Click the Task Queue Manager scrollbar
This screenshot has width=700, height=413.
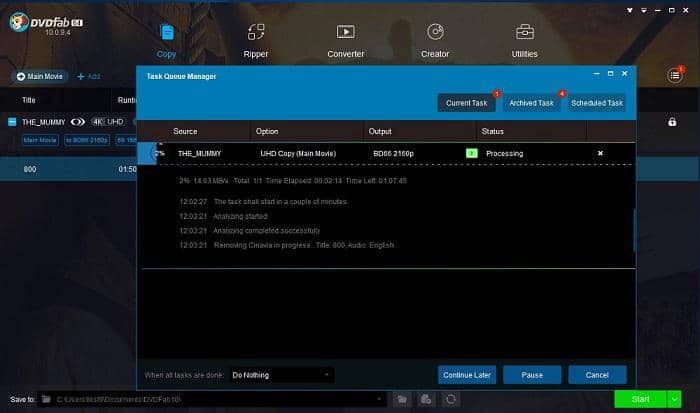pyautogui.click(x=634, y=230)
